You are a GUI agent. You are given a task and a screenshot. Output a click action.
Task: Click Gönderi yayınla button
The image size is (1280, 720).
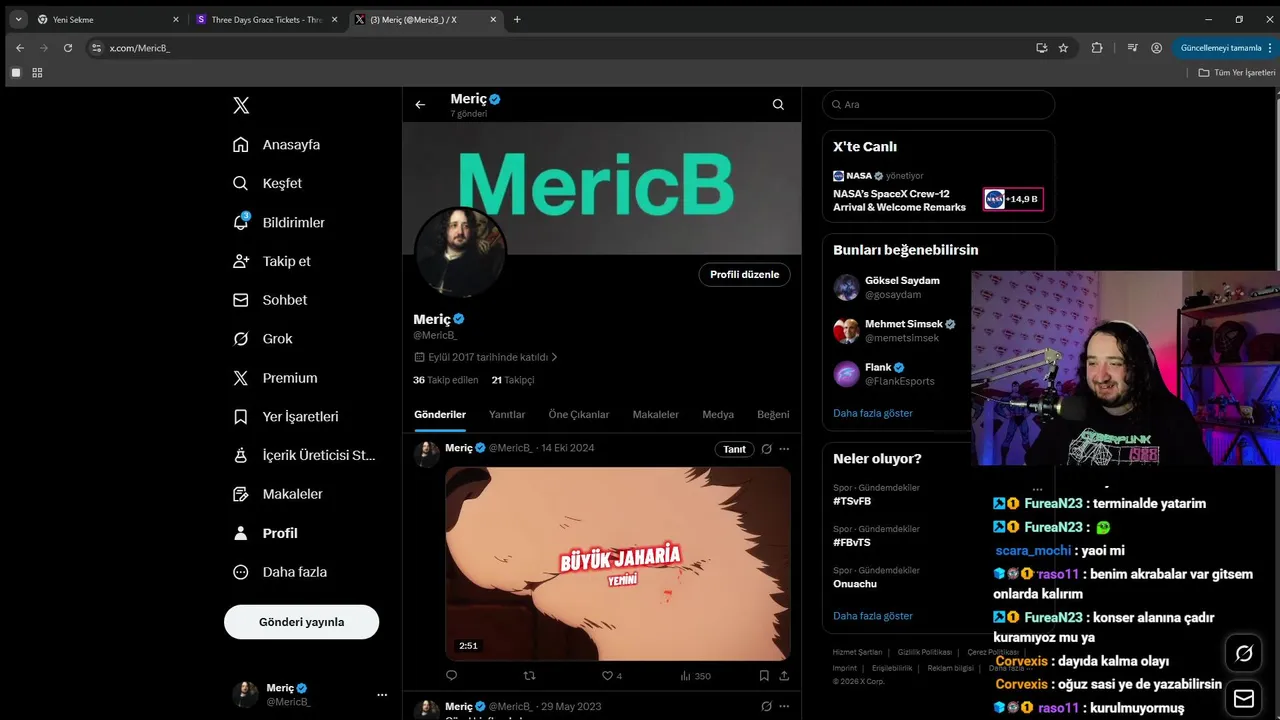point(301,622)
